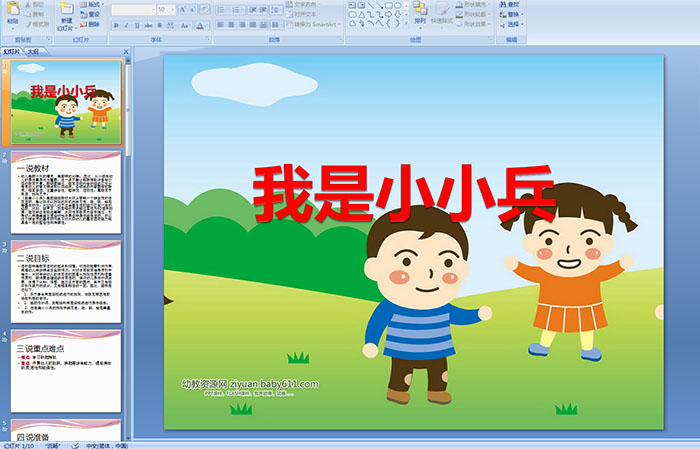700x449 pixels.
Task: Select slide 4 thumbnail 三说重点难点
Action: (x=66, y=370)
